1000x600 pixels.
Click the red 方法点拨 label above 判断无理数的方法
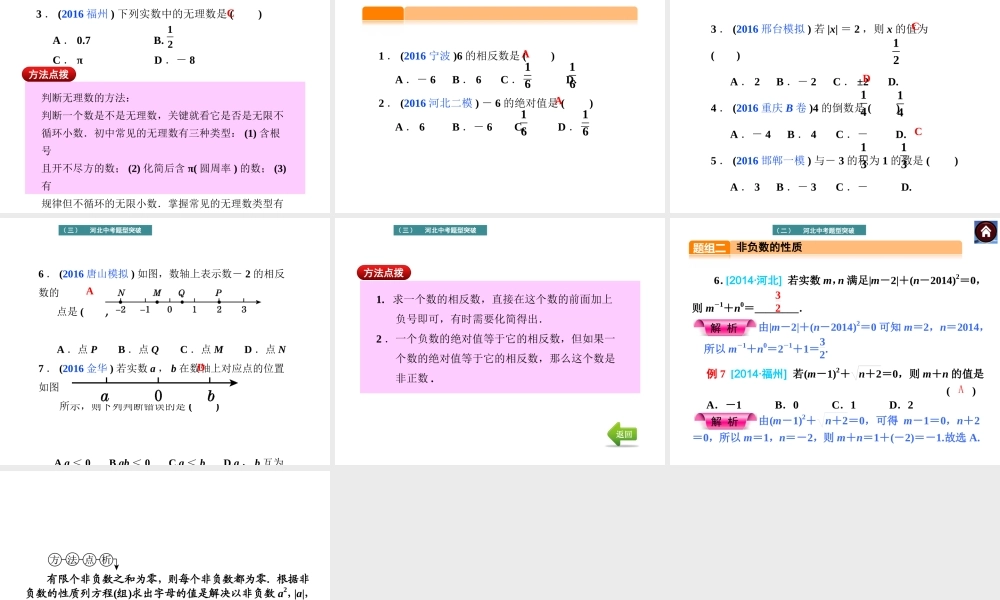pos(49,75)
